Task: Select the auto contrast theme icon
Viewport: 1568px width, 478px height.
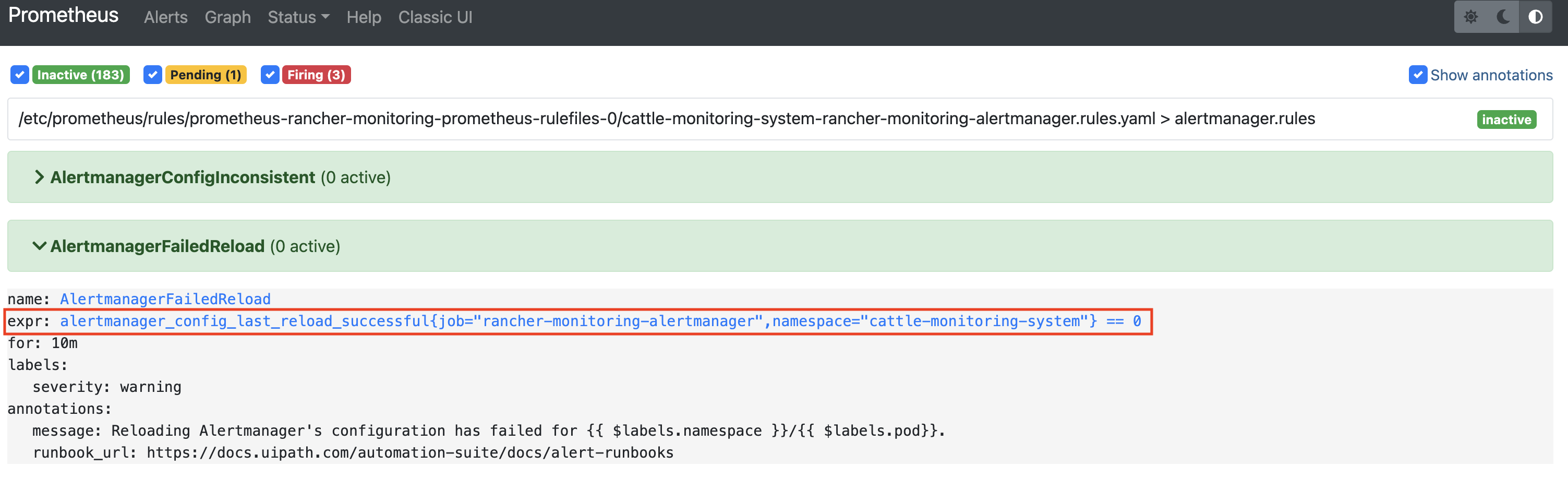Action: point(1535,17)
